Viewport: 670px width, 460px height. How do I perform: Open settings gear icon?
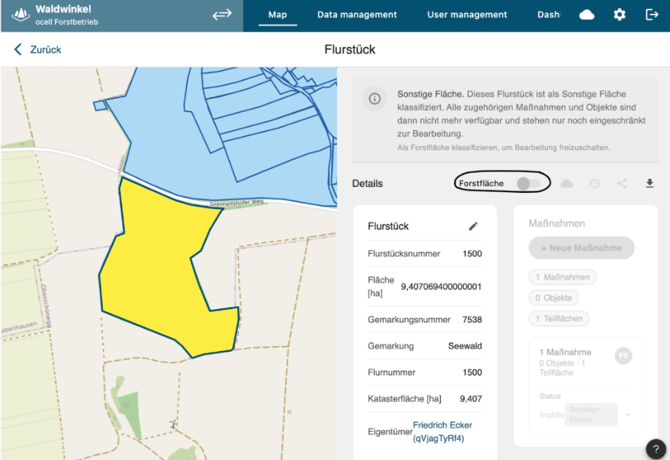pyautogui.click(x=619, y=15)
